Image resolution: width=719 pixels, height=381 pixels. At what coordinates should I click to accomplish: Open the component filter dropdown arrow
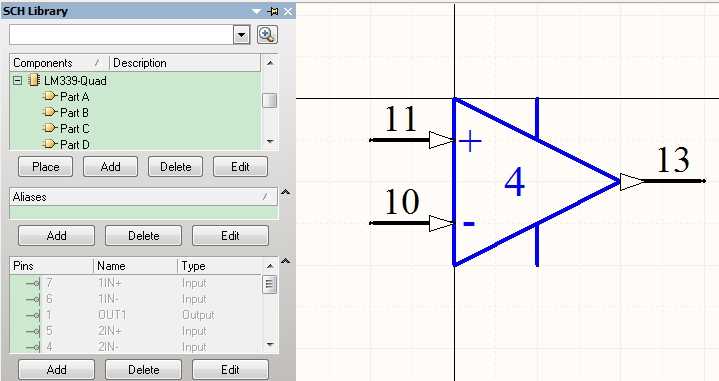[x=241, y=35]
